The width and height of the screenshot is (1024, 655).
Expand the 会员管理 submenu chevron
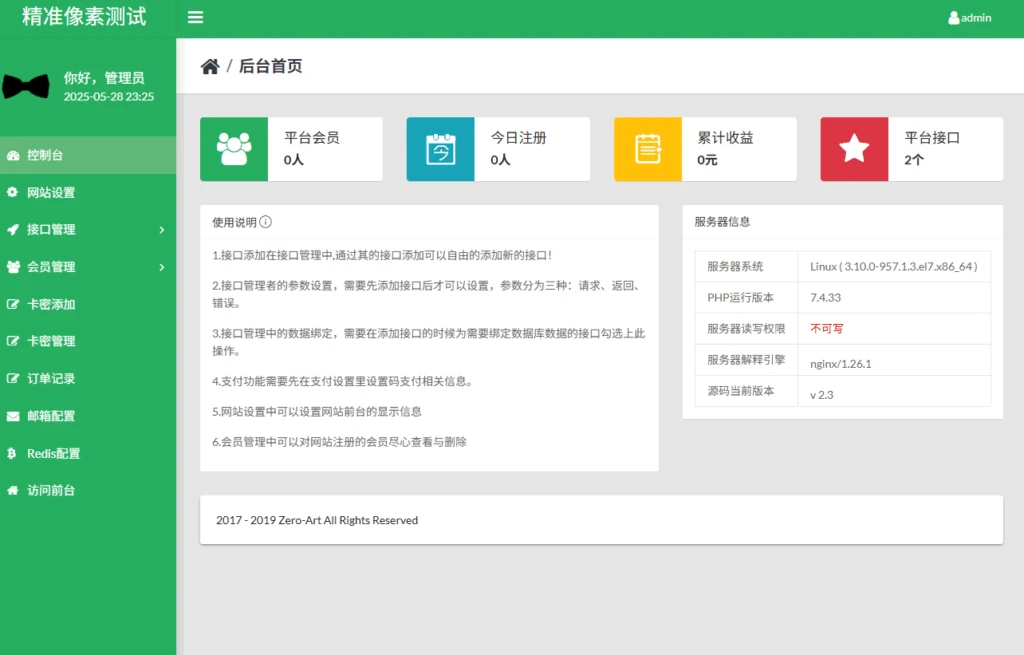(x=162, y=267)
